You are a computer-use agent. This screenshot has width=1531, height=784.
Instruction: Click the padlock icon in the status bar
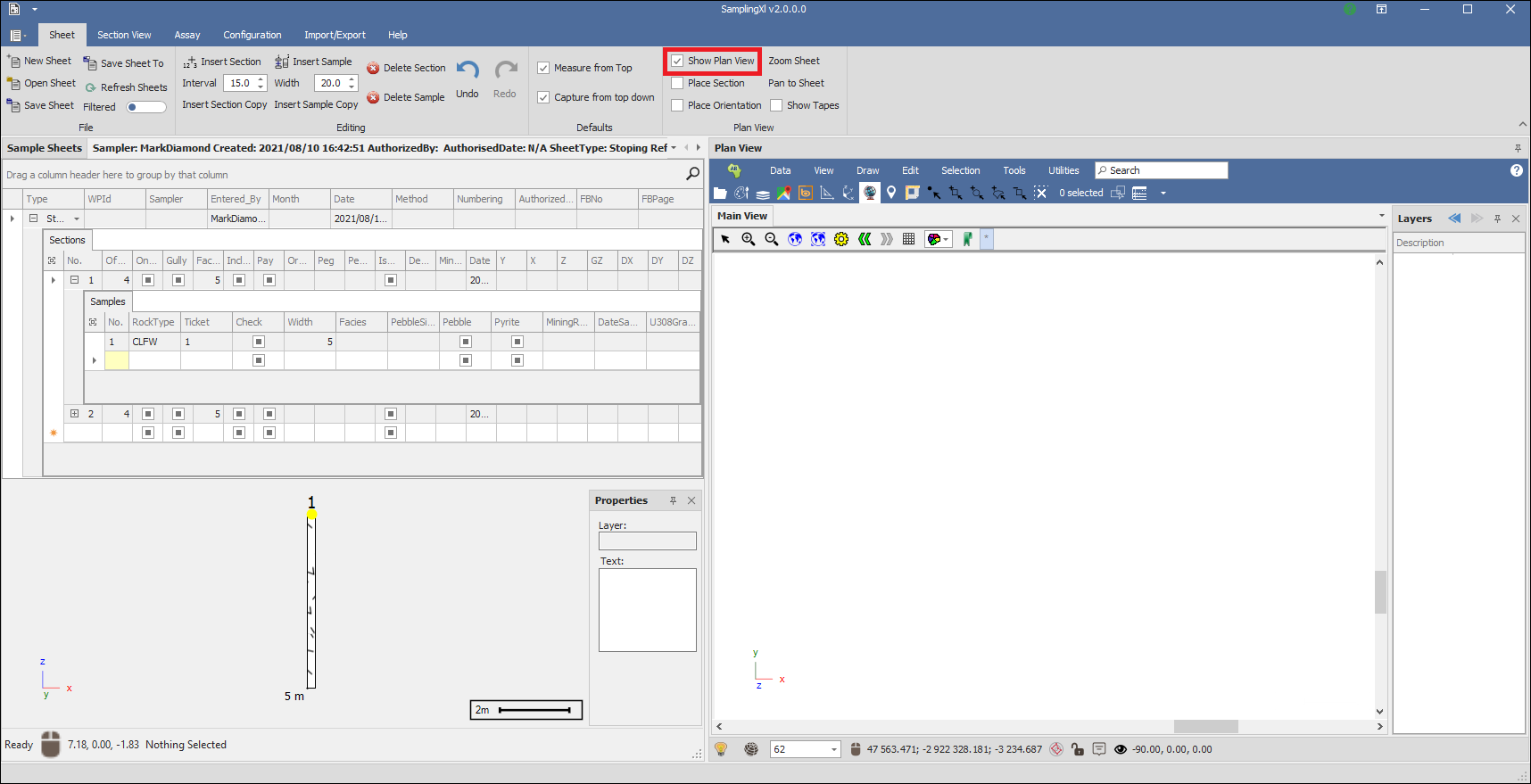click(1078, 749)
